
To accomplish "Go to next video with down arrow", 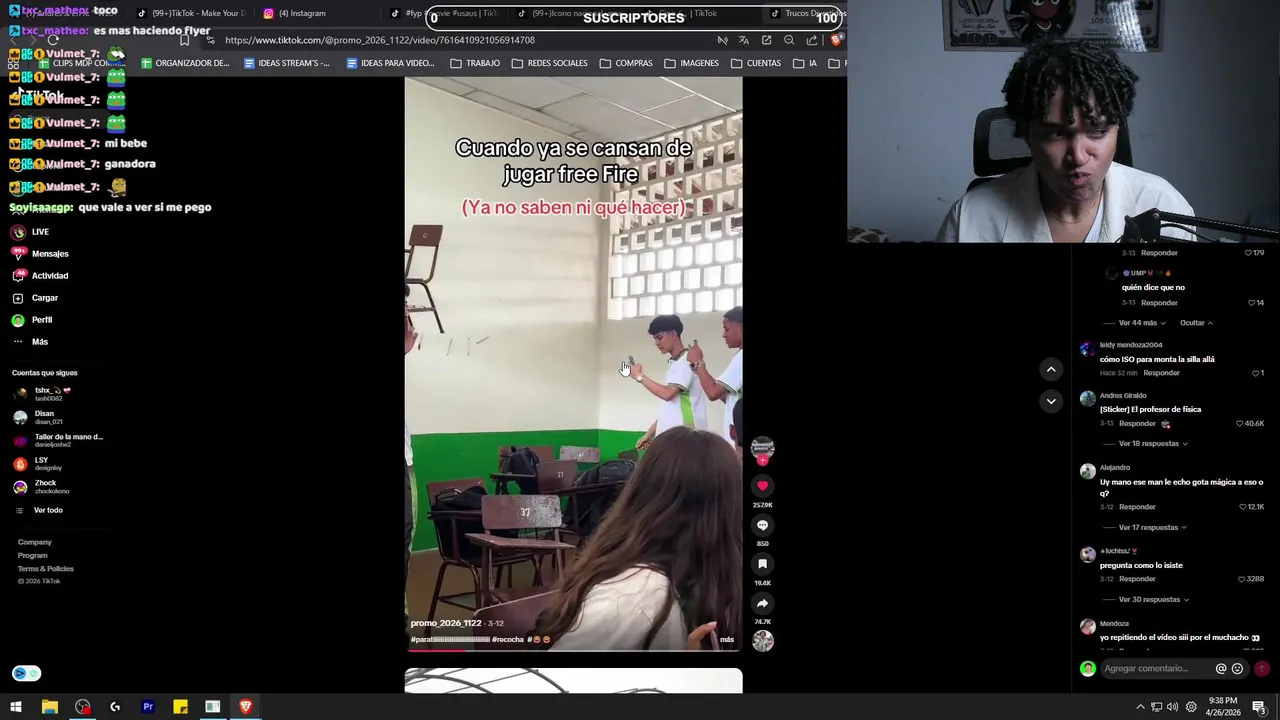I will pyautogui.click(x=1051, y=401).
